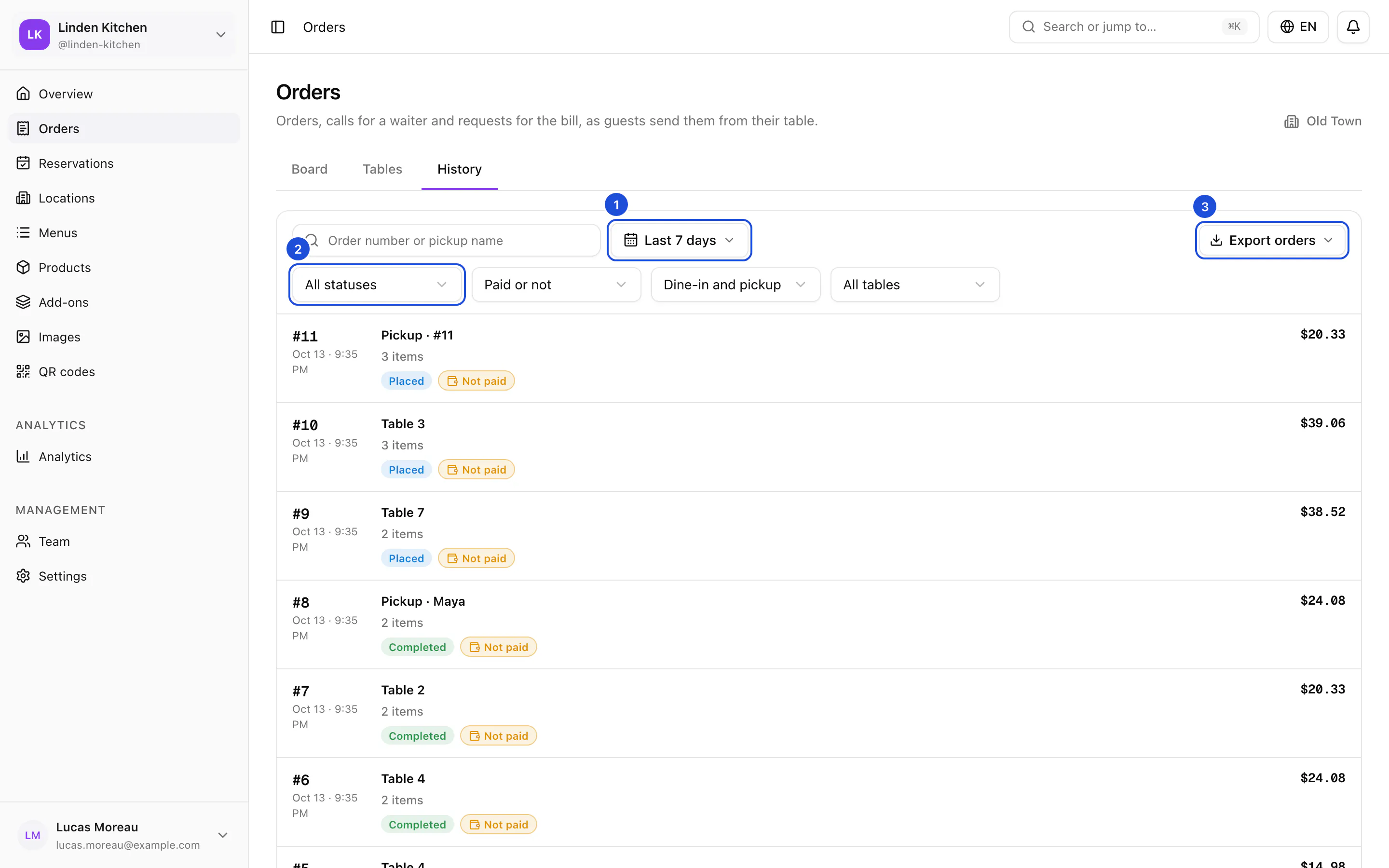
Task: Focus the Search or jump to box
Action: click(x=1133, y=27)
